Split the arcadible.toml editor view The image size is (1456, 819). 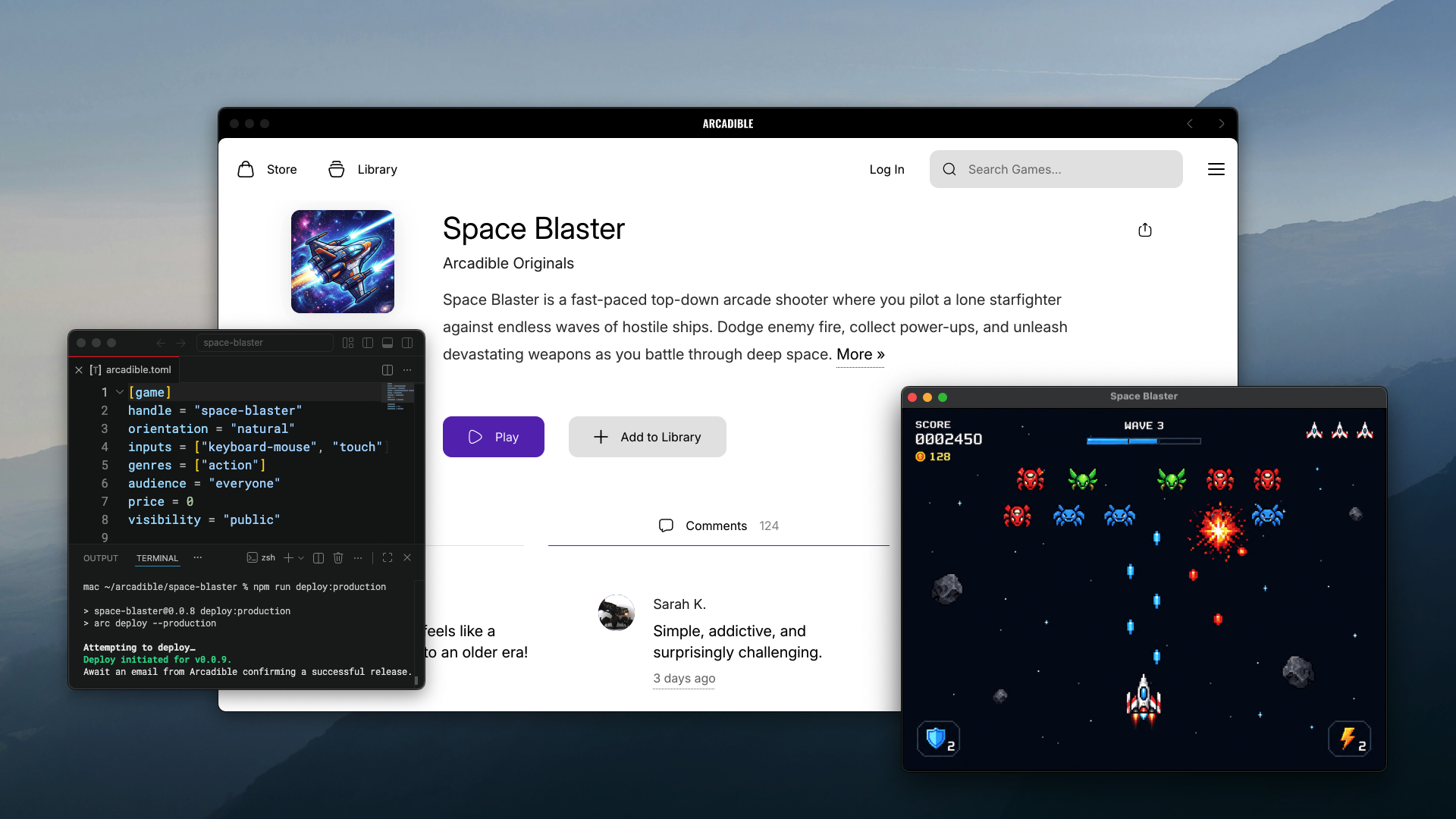[x=388, y=370]
